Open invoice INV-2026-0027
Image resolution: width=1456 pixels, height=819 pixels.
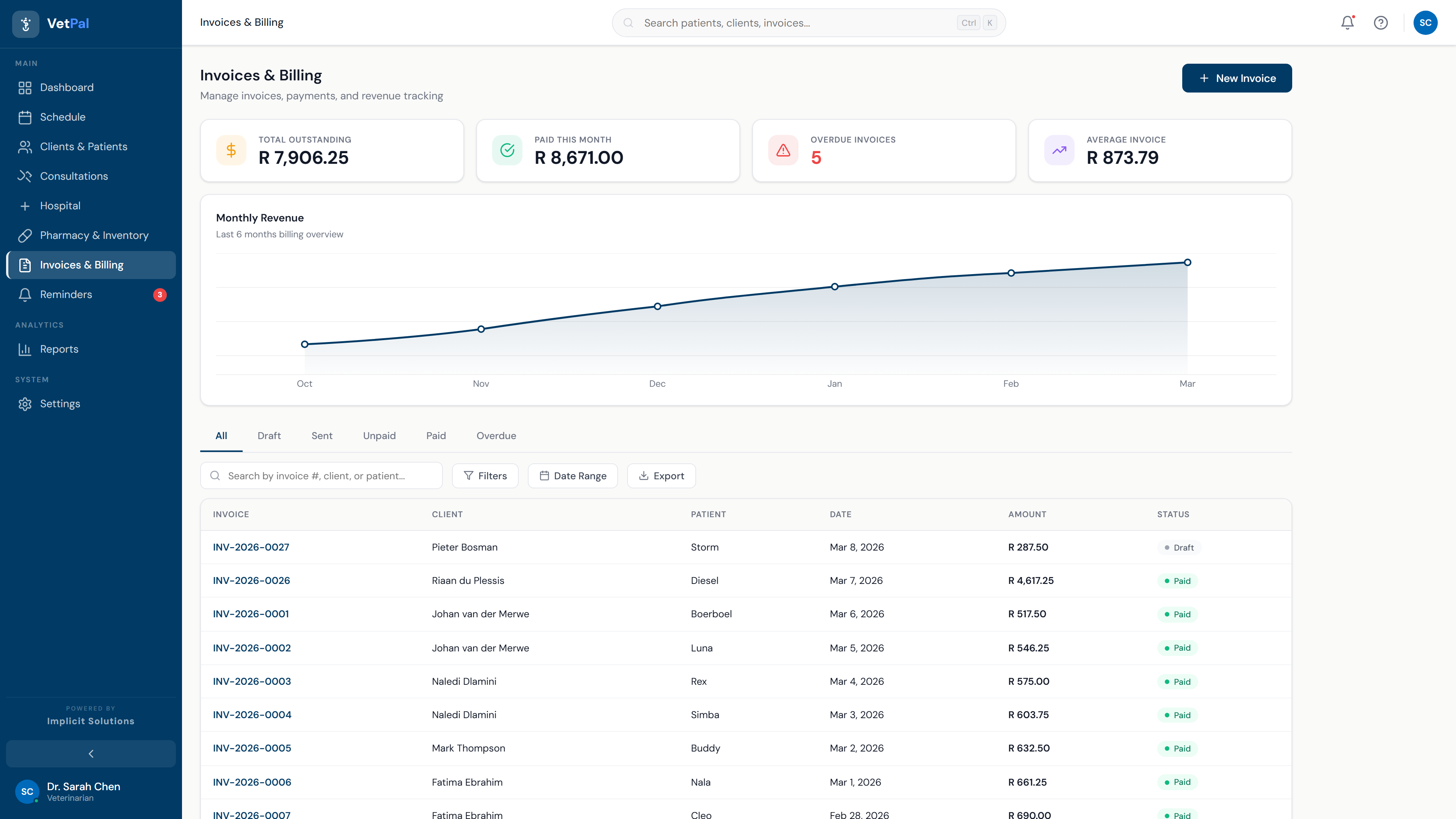pos(251,547)
